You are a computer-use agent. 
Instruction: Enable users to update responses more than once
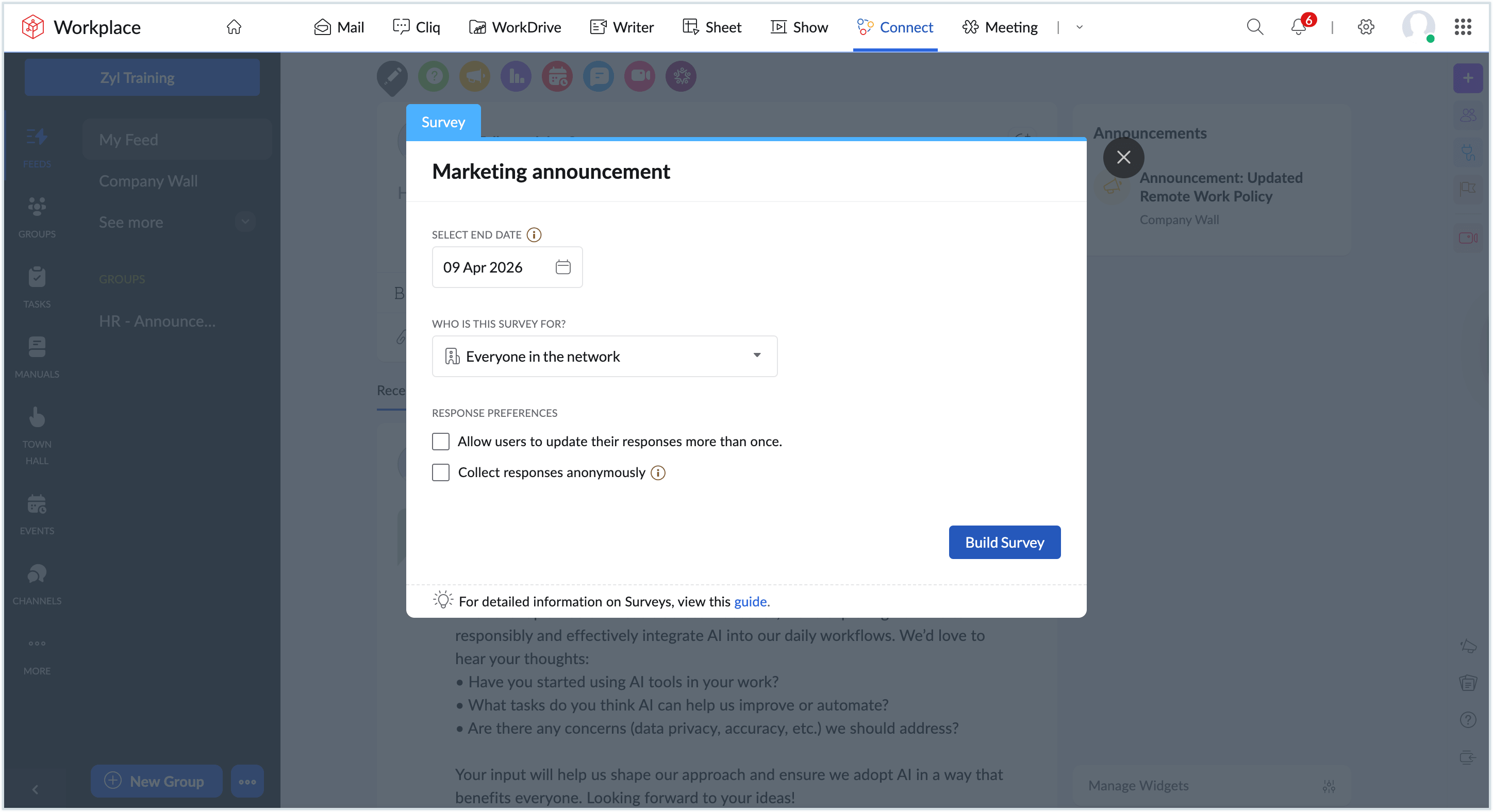[441, 442]
